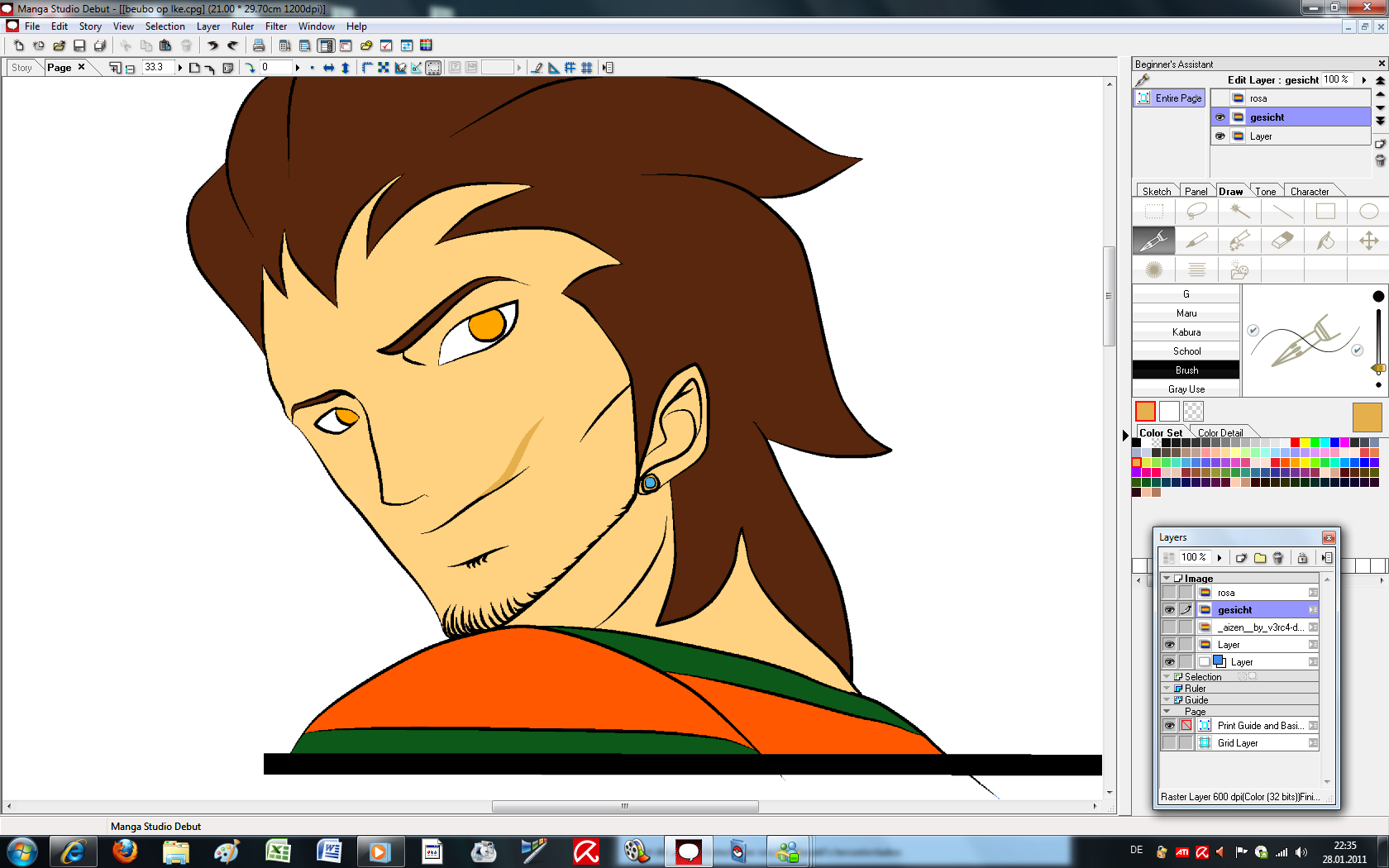Click the Delete Layer trash icon
This screenshot has width=1389, height=868.
(1278, 558)
